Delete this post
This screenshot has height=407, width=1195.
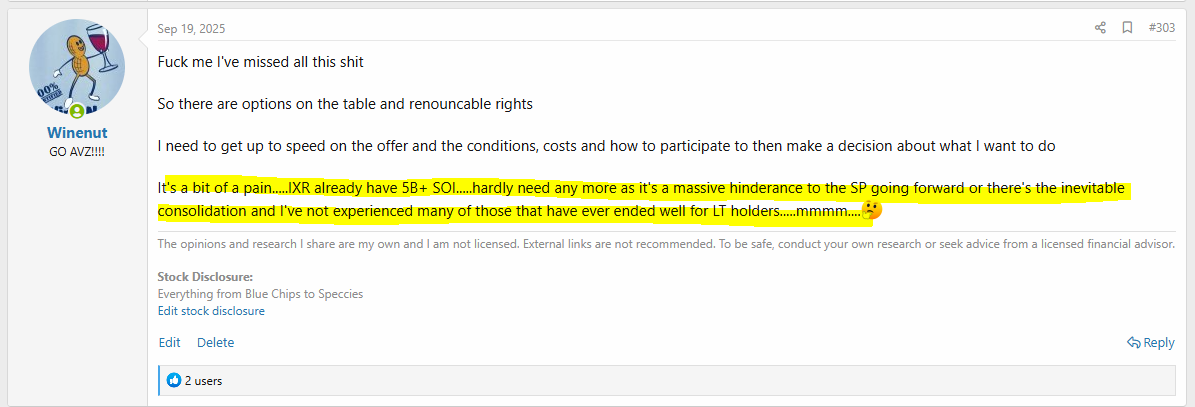point(215,343)
